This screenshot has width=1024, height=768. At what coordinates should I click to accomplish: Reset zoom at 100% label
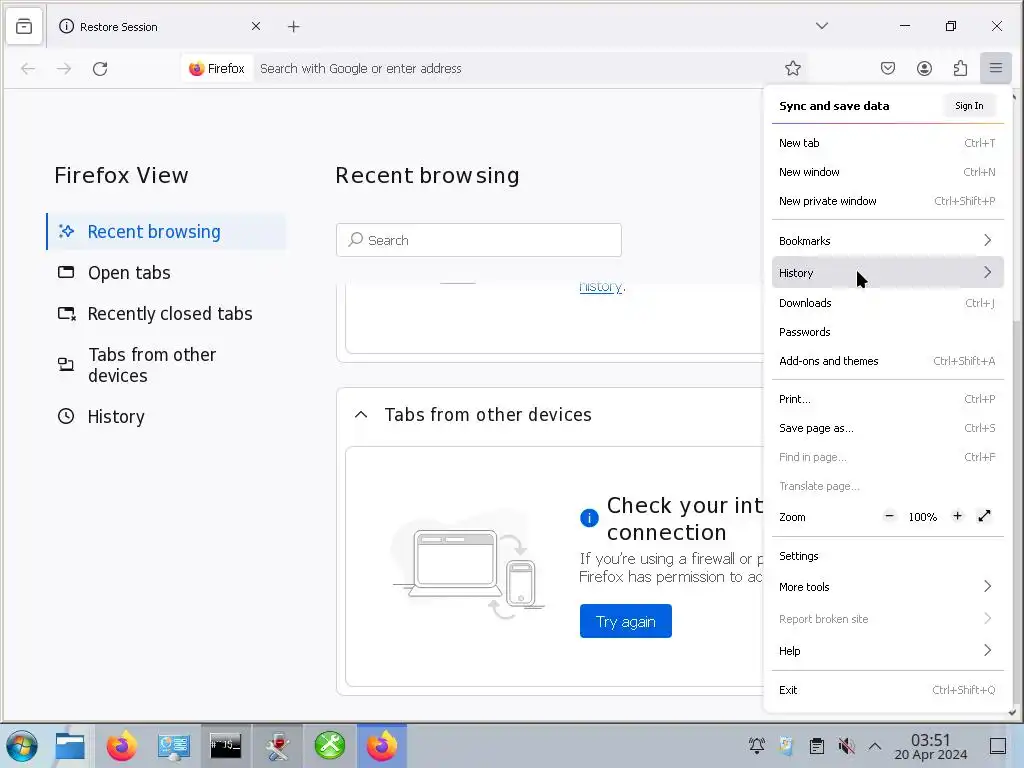pyautogui.click(x=922, y=517)
